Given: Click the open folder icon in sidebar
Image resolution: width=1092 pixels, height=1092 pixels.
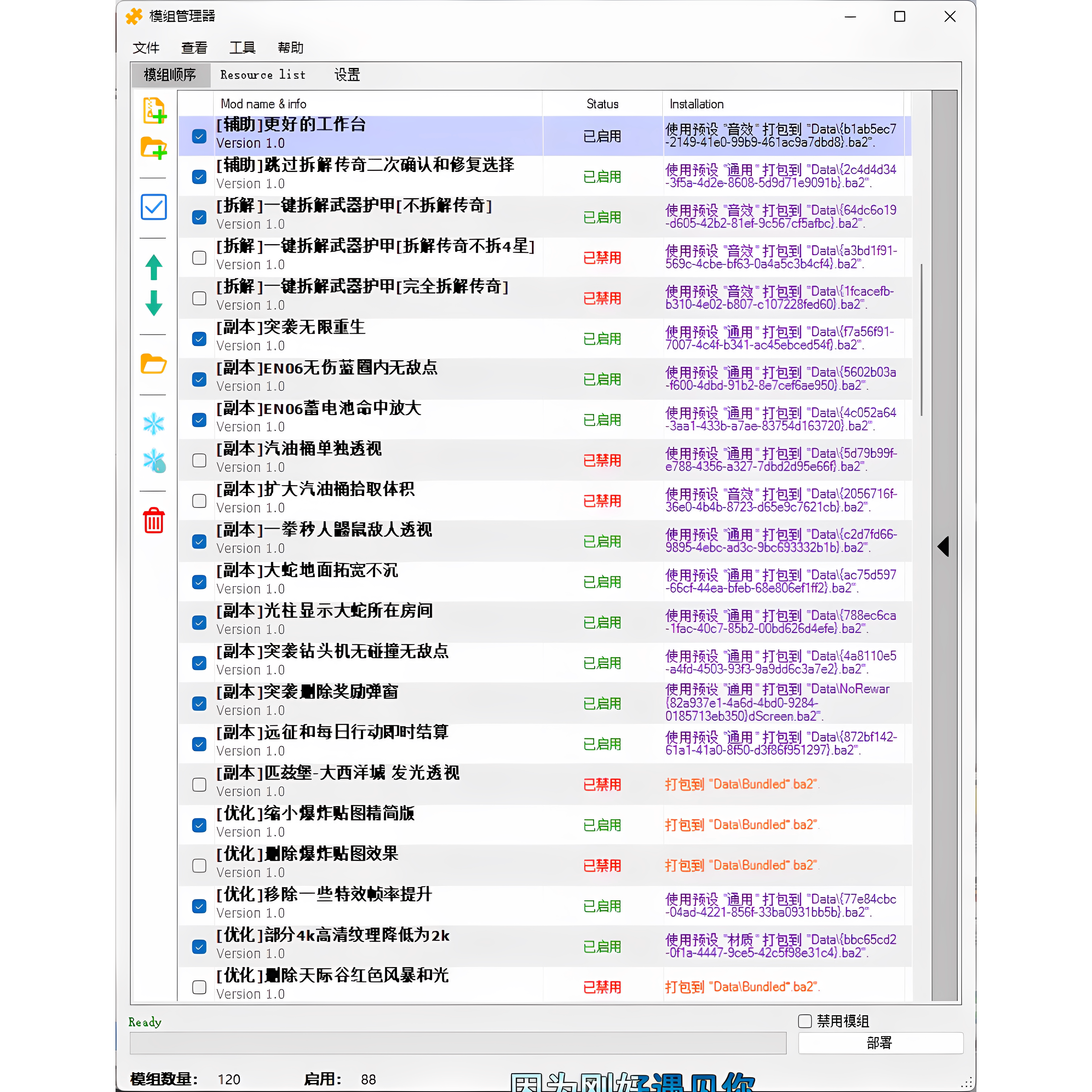Looking at the screenshot, I should point(154,364).
